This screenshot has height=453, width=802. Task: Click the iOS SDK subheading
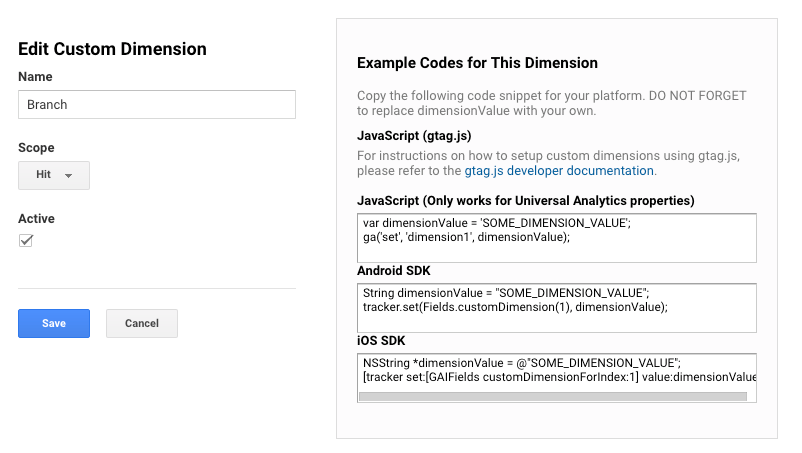[x=380, y=342]
